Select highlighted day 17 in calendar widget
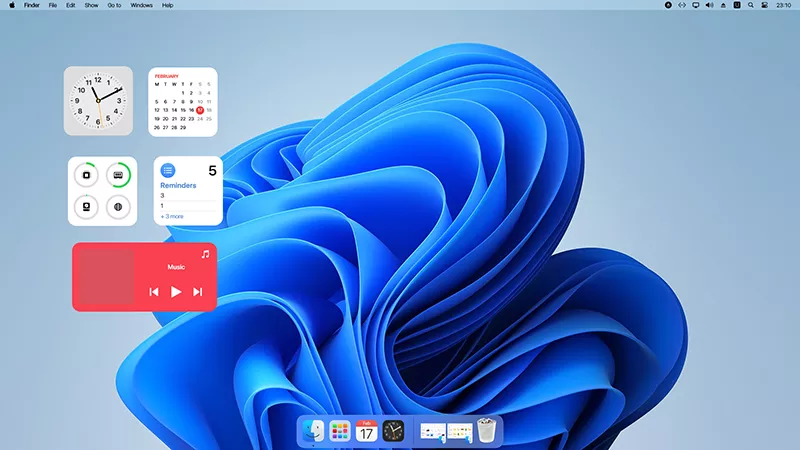Screen dimensions: 800x450 tap(200, 110)
